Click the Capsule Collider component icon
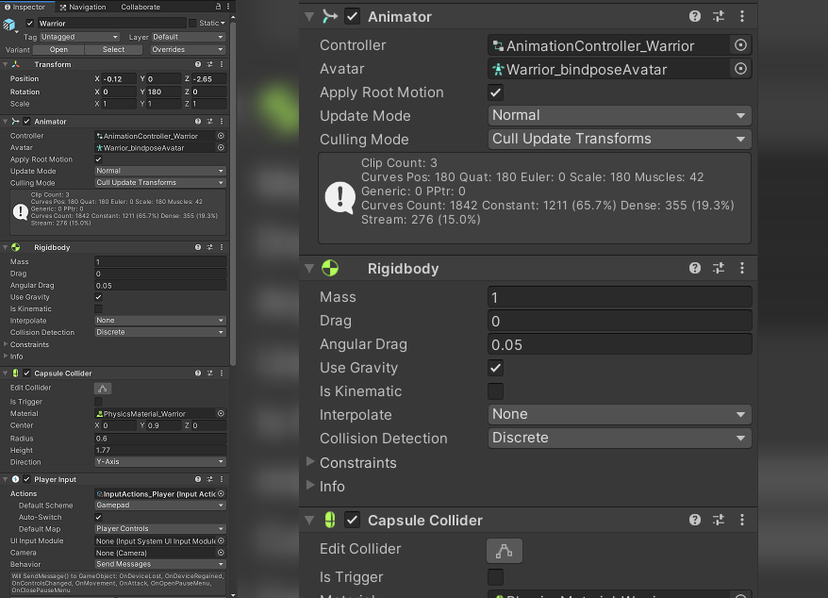The height and width of the screenshot is (598, 828). click(x=330, y=520)
